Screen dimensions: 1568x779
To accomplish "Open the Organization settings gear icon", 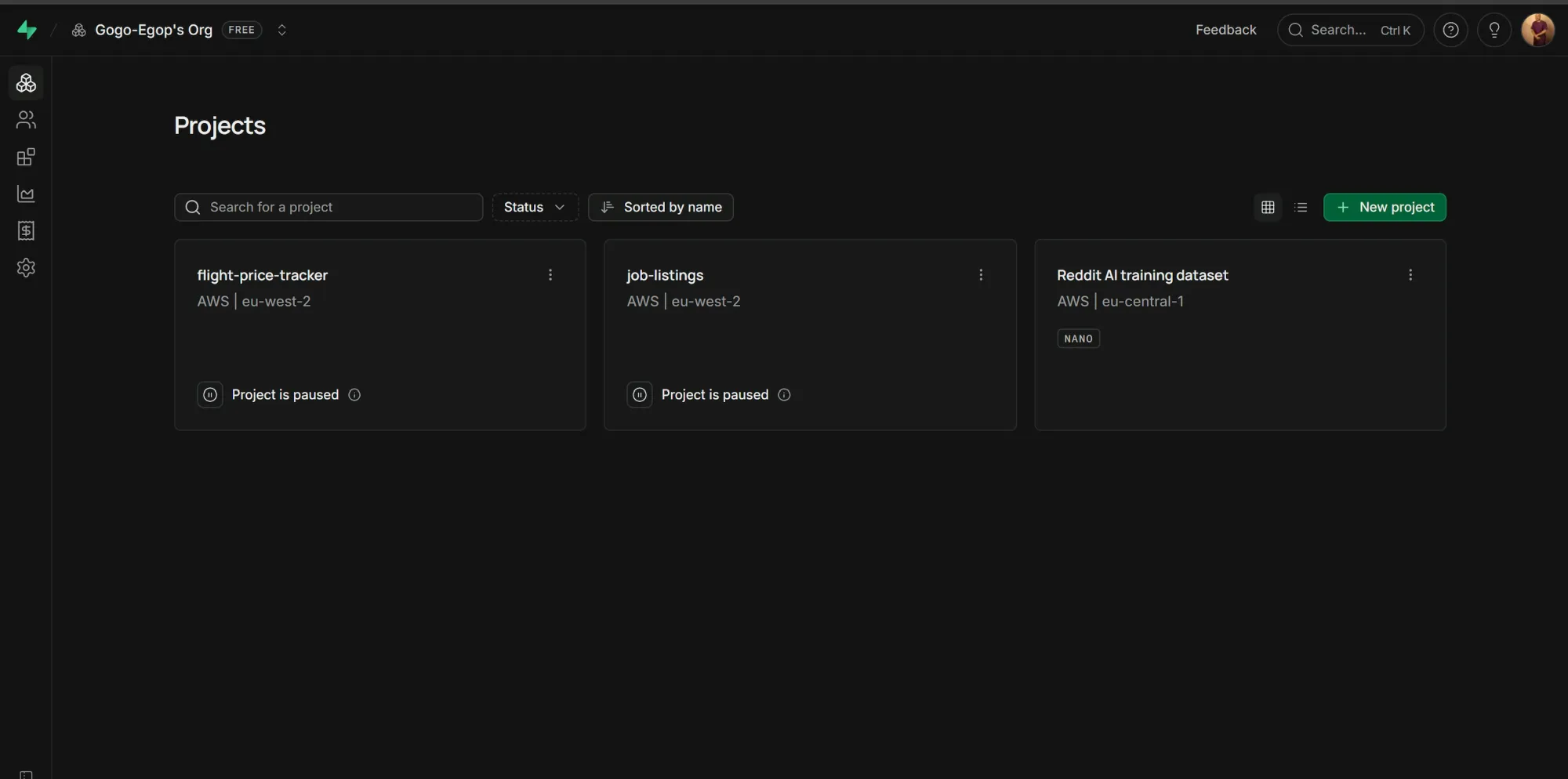I will coord(26,267).
